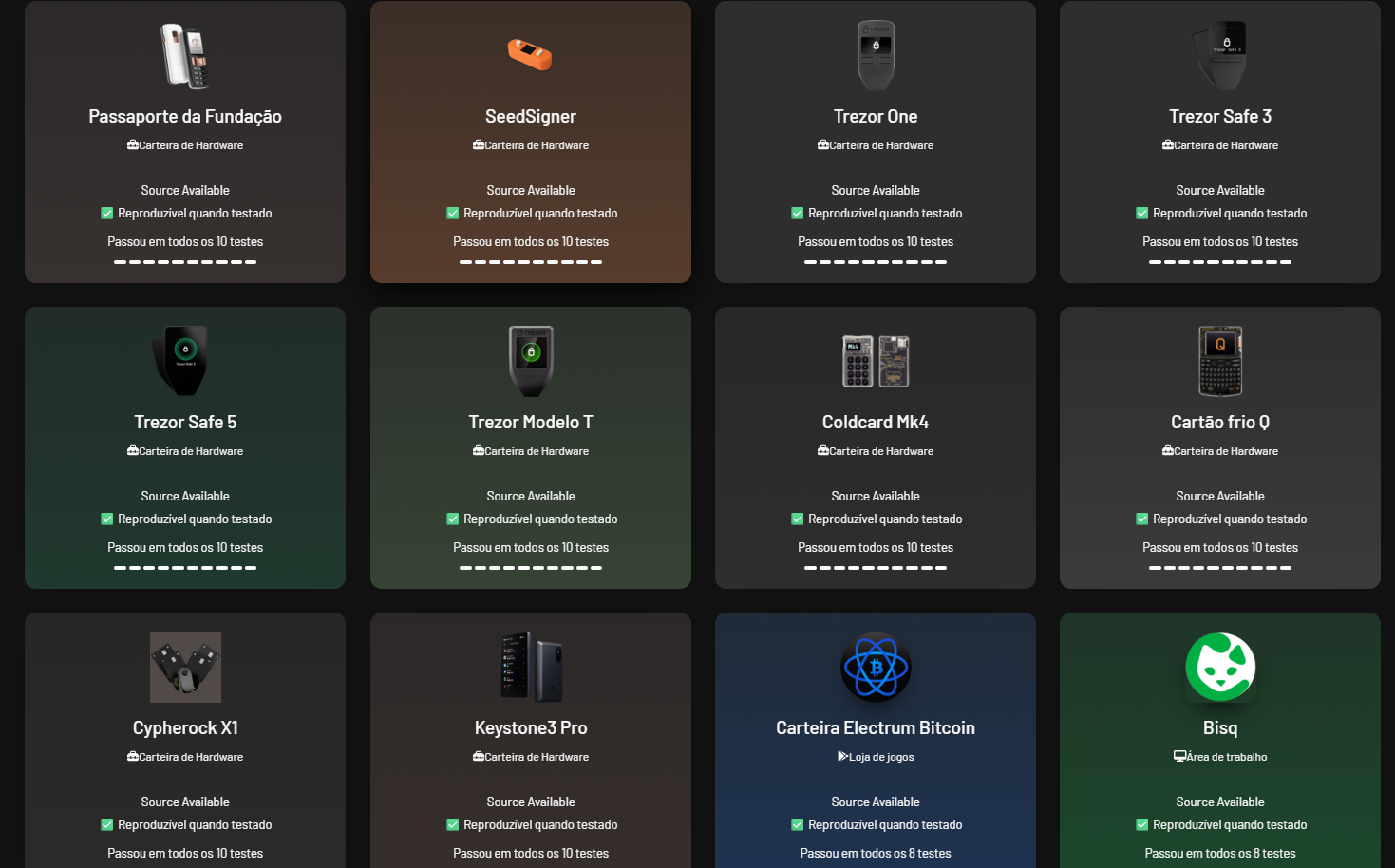Click hardware wallet icon under Keystone3 Pro
The image size is (1395, 868).
tap(479, 757)
